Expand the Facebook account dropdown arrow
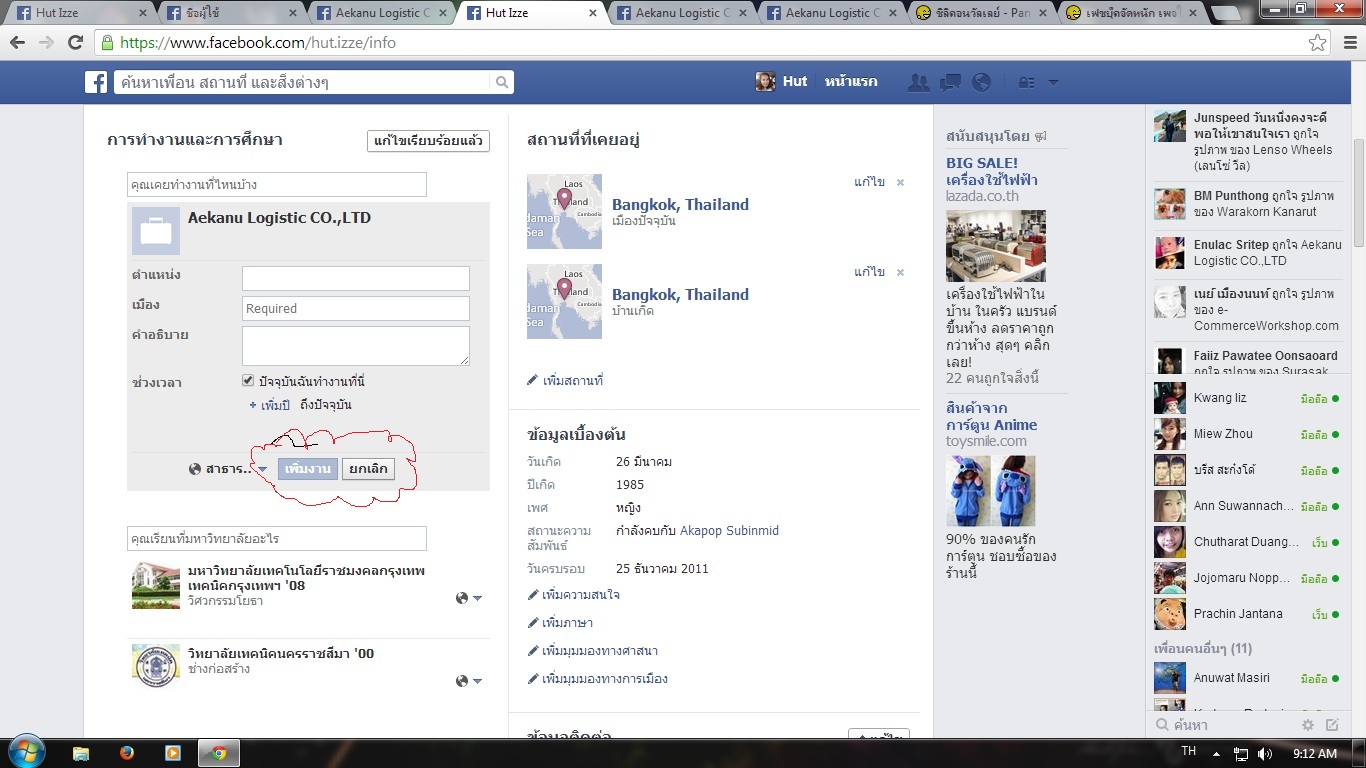1366x768 pixels. pyautogui.click(x=1053, y=82)
